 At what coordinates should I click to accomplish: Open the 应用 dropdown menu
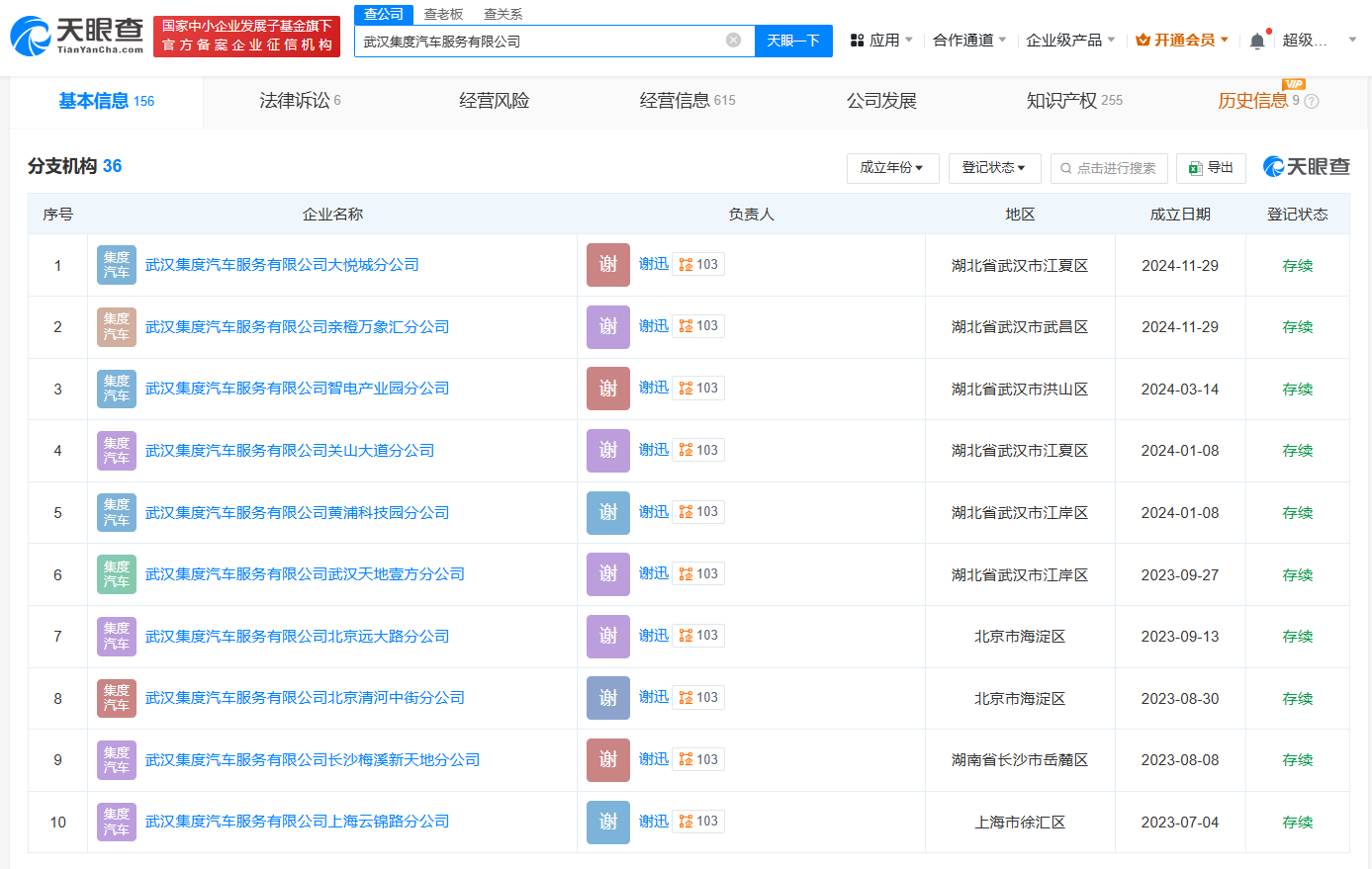[x=882, y=41]
